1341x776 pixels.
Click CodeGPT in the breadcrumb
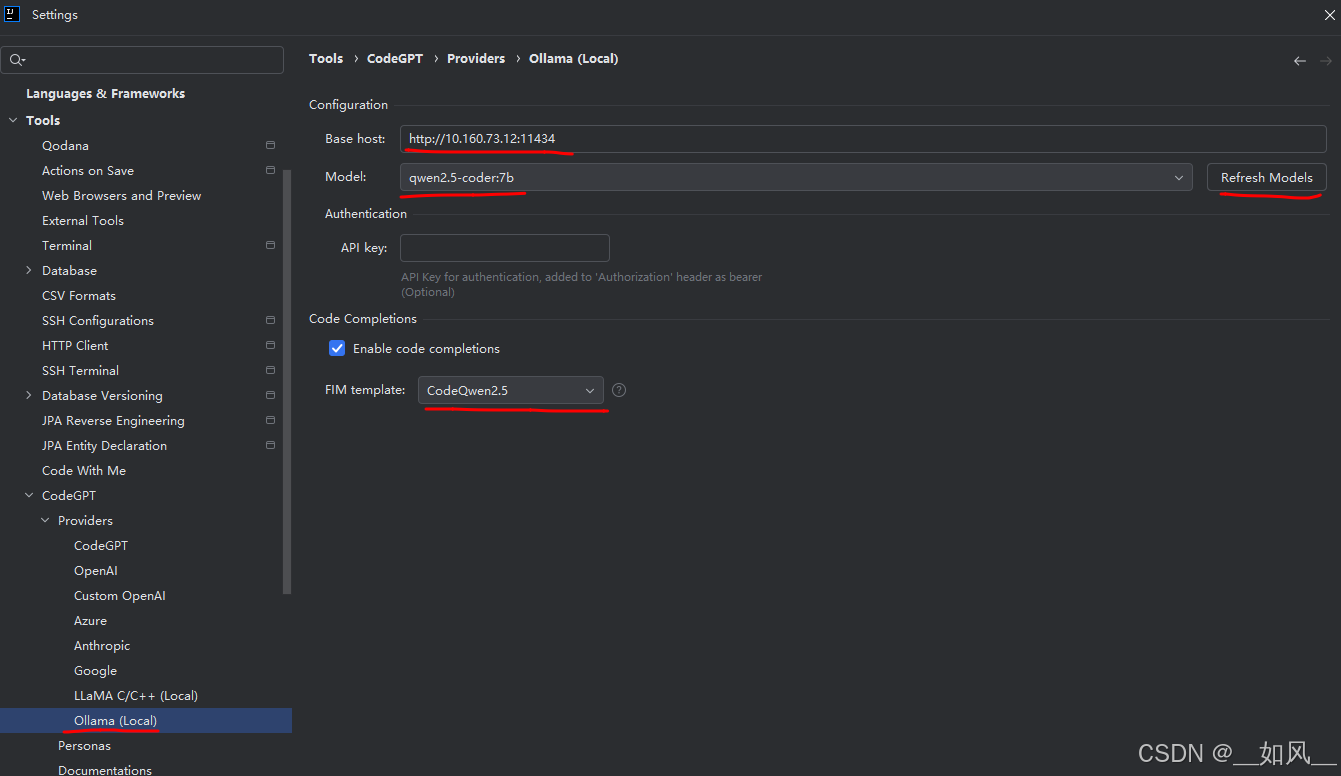pyautogui.click(x=395, y=59)
